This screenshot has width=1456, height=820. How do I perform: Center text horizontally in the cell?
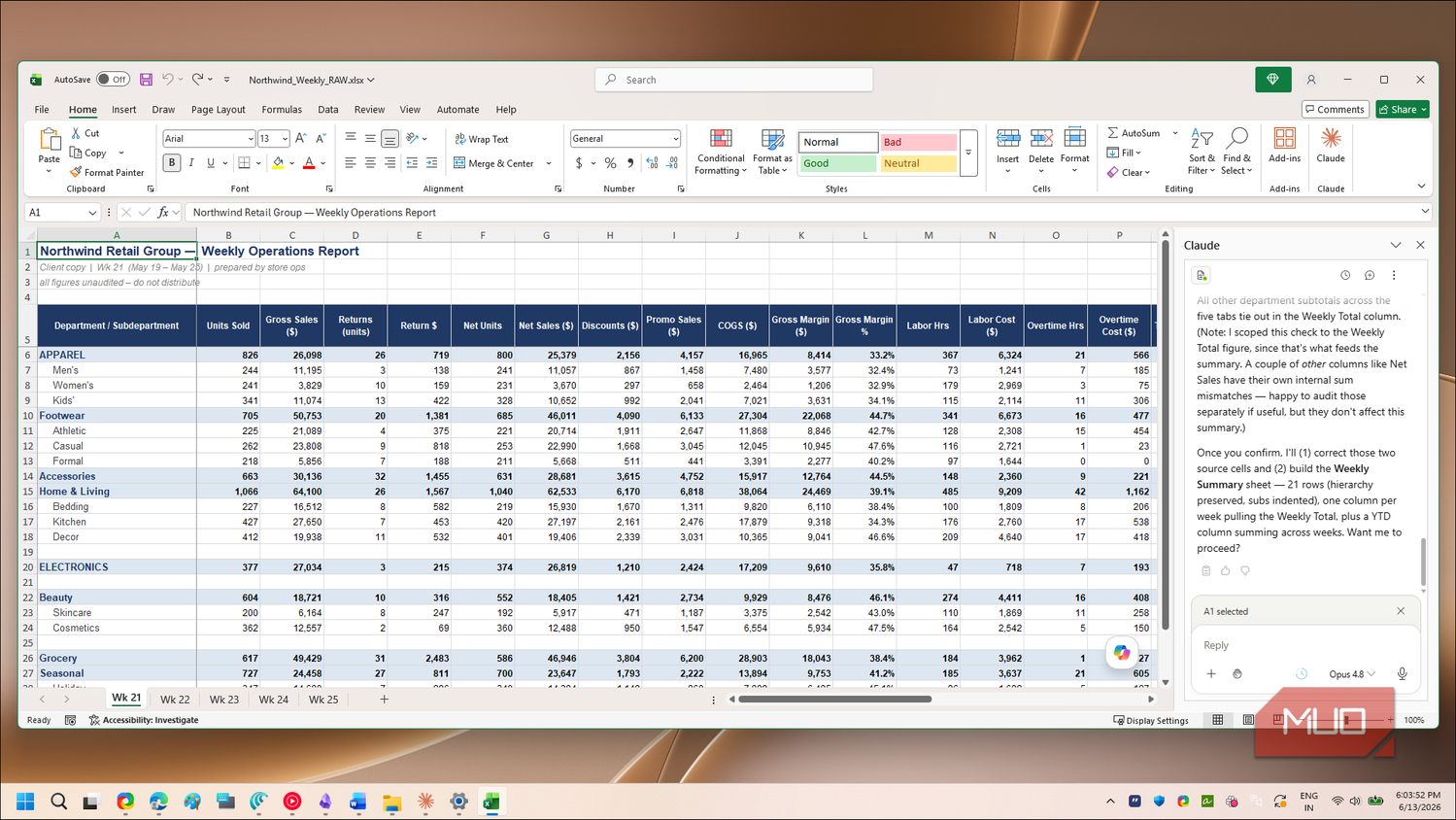(x=370, y=163)
